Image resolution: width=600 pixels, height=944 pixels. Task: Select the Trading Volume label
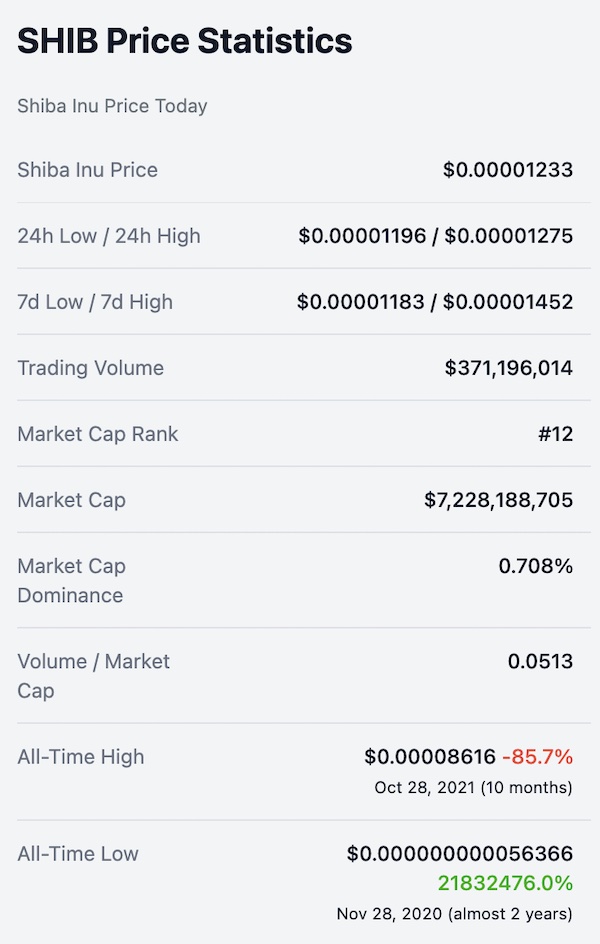pyautogui.click(x=90, y=368)
